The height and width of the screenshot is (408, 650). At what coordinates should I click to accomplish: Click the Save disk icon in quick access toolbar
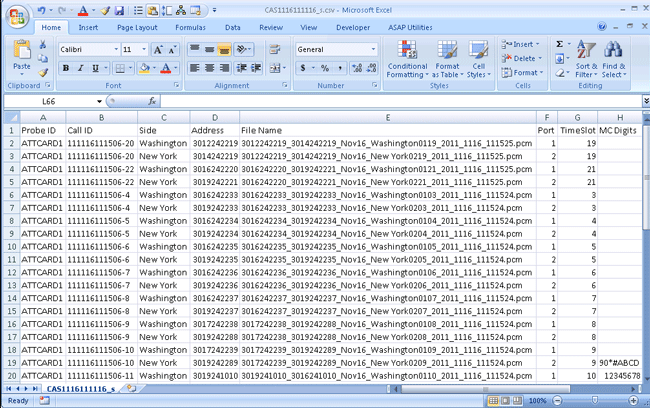click(x=119, y=10)
